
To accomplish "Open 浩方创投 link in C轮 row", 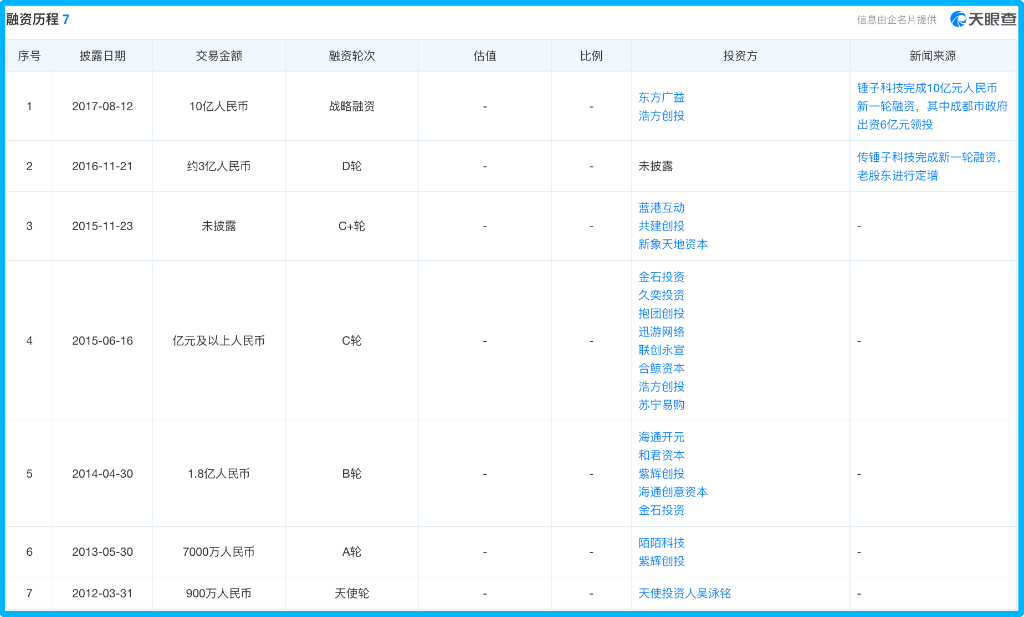I will point(661,387).
